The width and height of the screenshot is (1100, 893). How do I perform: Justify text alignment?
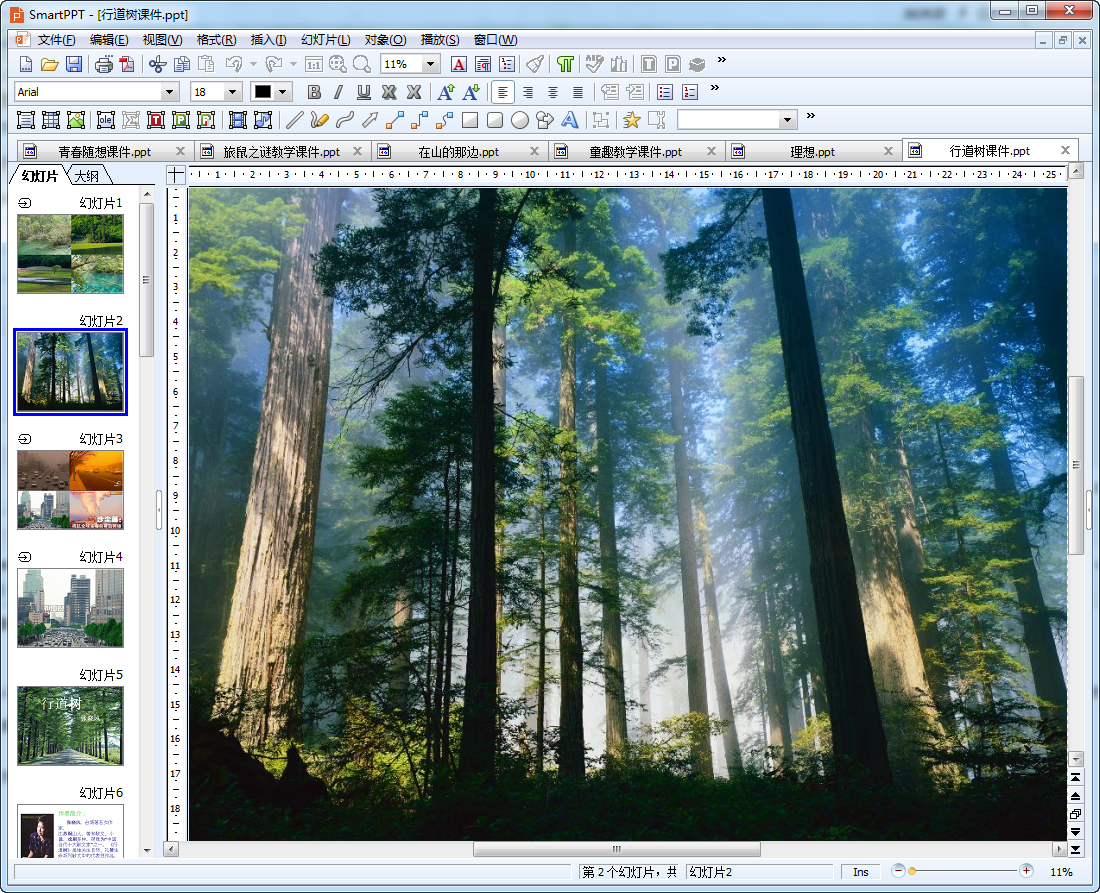(577, 92)
